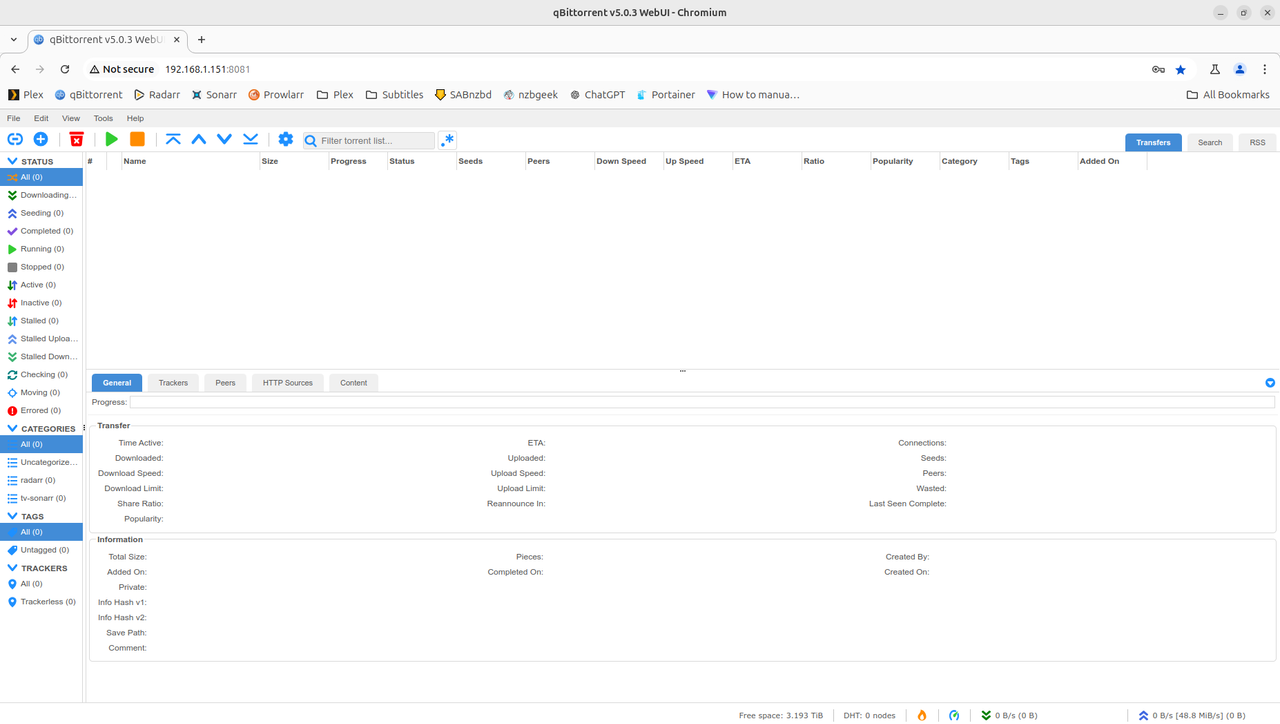The image size is (1280, 724).
Task: Open the Radarr bookmark
Action: point(155,95)
